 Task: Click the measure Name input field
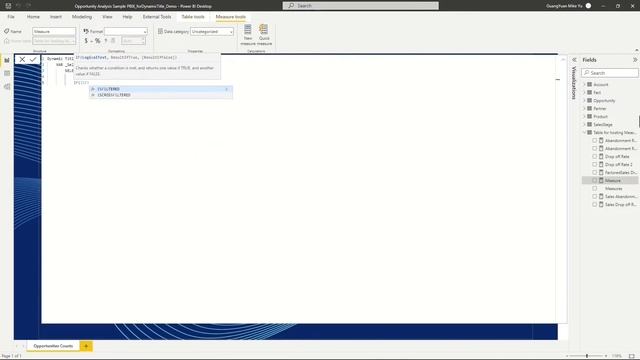pyautogui.click(x=54, y=31)
